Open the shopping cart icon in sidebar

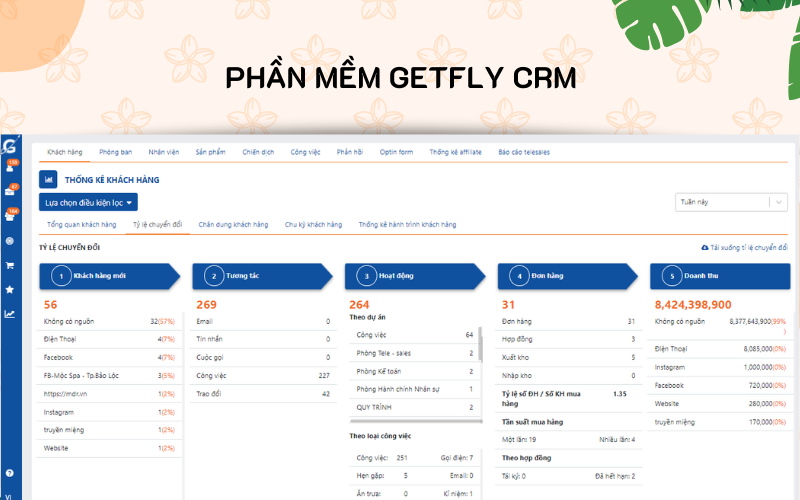coord(10,265)
